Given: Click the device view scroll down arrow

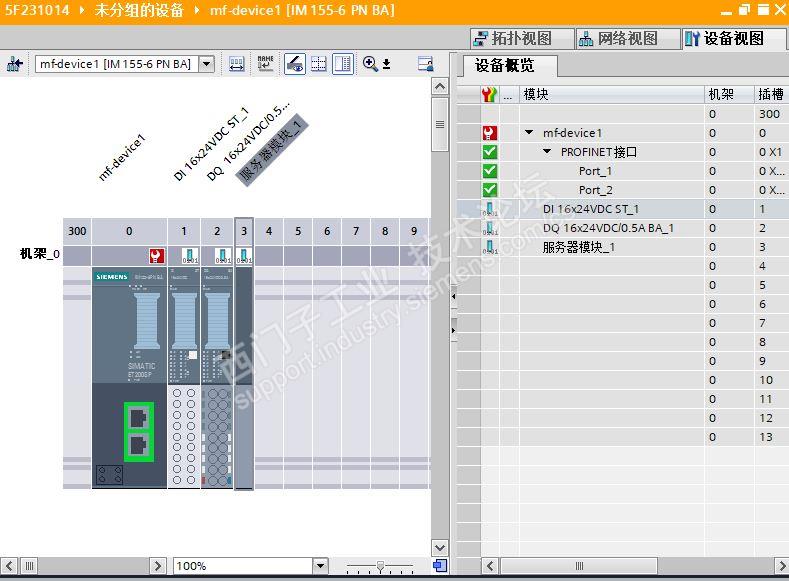Looking at the screenshot, I should [440, 548].
